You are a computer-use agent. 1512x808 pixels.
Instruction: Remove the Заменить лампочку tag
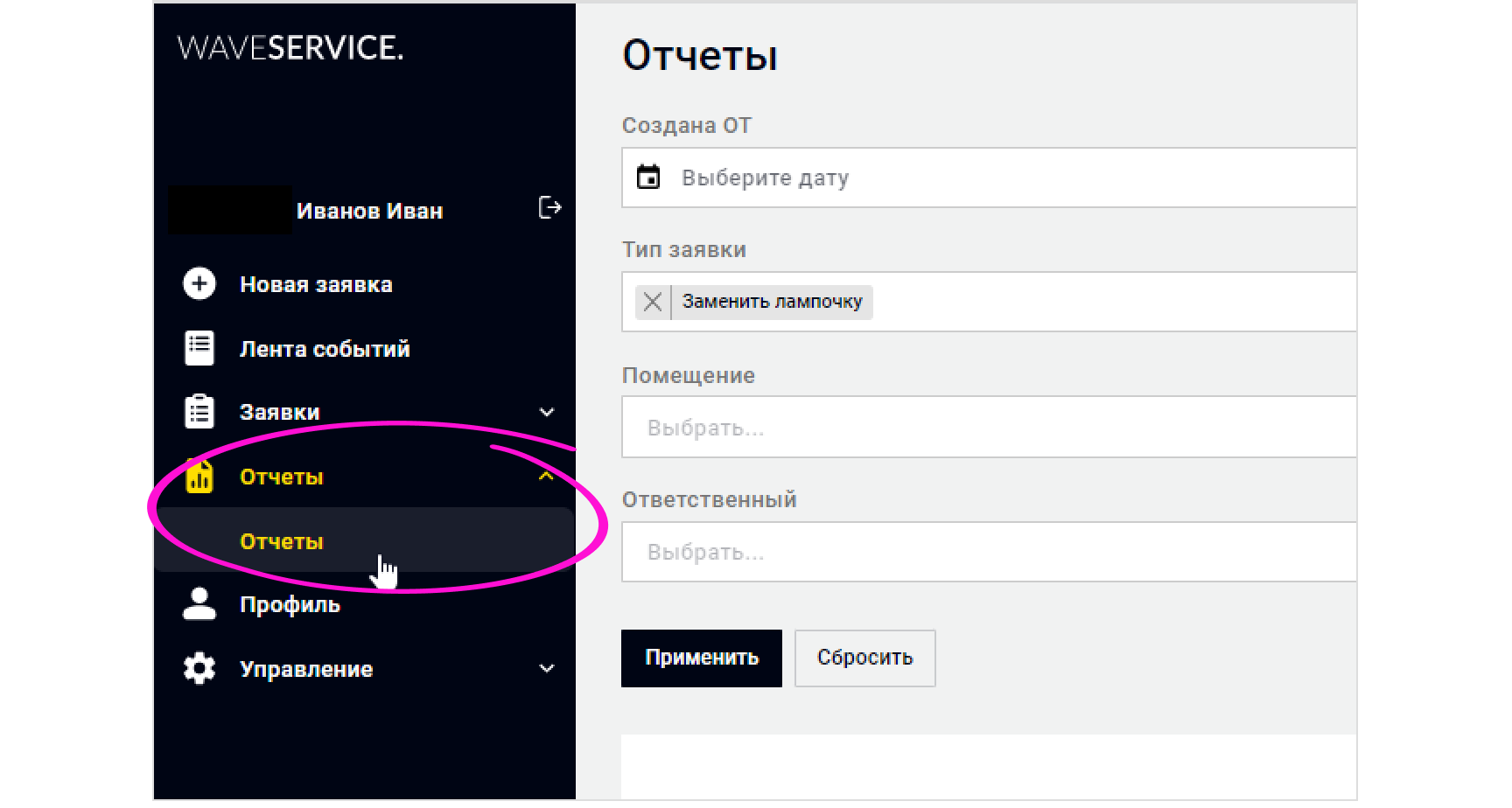[653, 303]
